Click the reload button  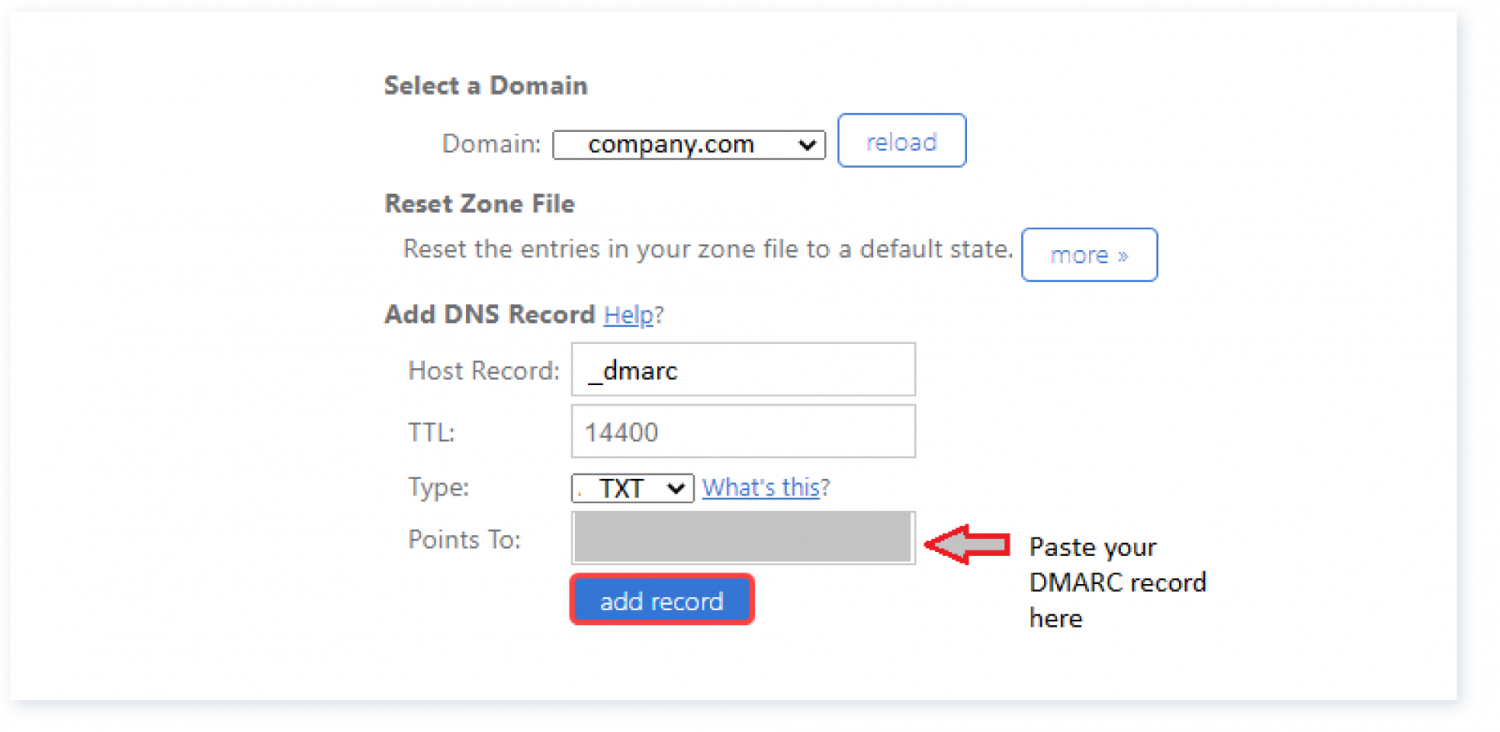point(900,141)
